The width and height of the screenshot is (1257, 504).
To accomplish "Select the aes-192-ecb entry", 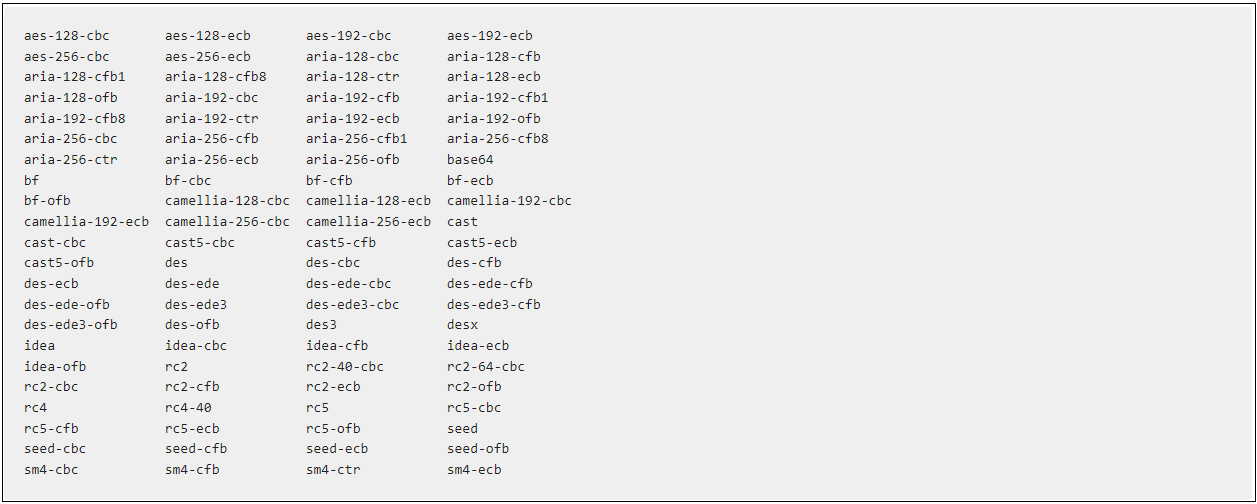I will pyautogui.click(x=490, y=36).
